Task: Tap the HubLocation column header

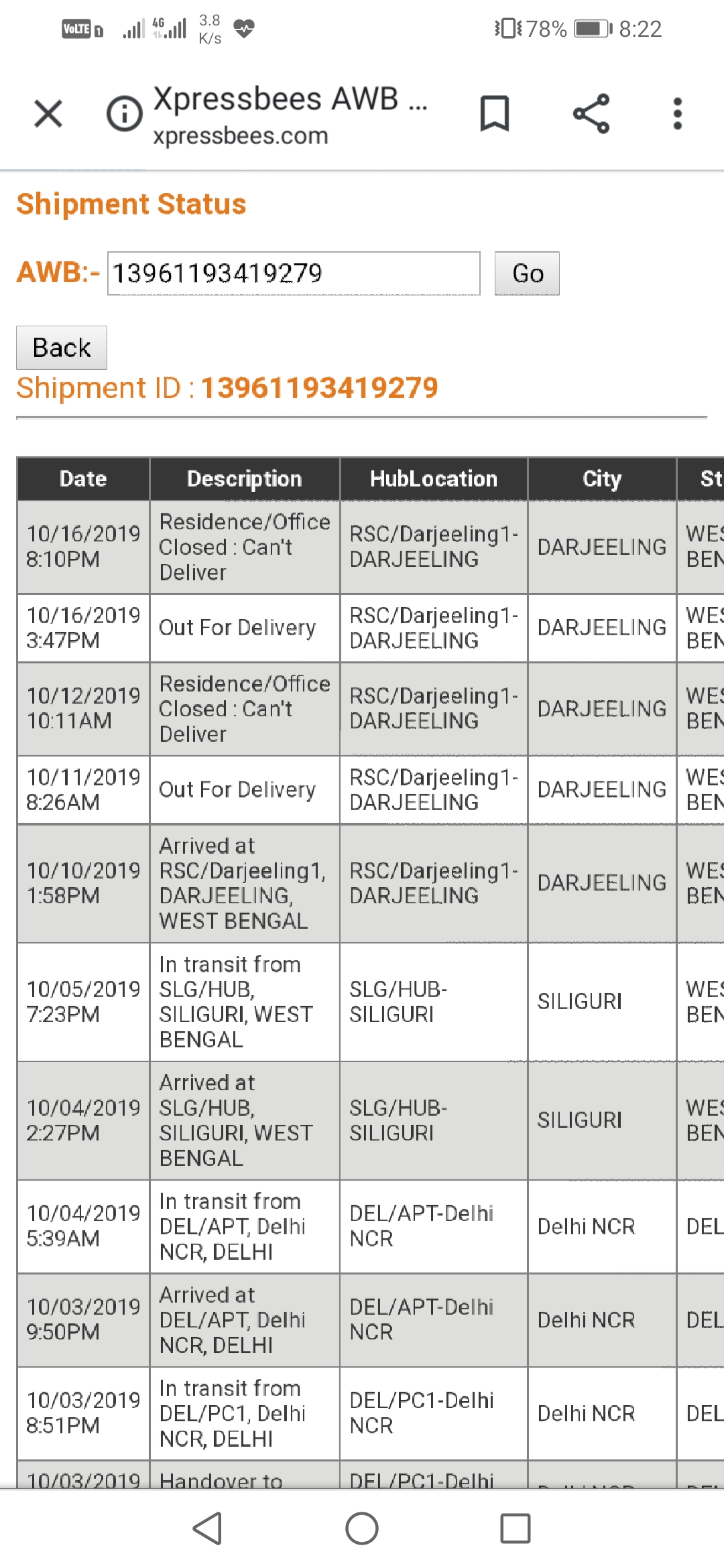Action: pyautogui.click(x=434, y=479)
